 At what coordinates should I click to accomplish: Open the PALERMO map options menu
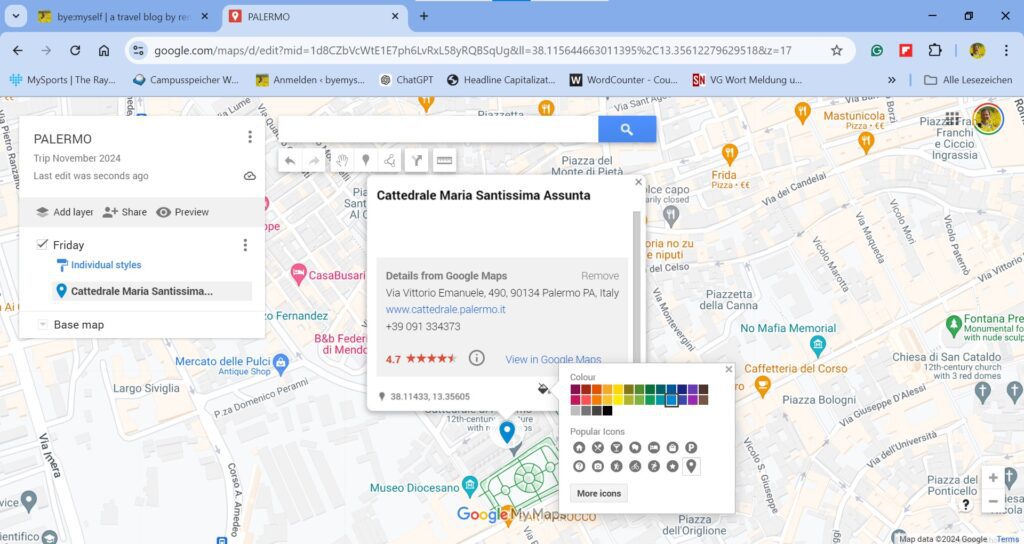click(x=249, y=136)
